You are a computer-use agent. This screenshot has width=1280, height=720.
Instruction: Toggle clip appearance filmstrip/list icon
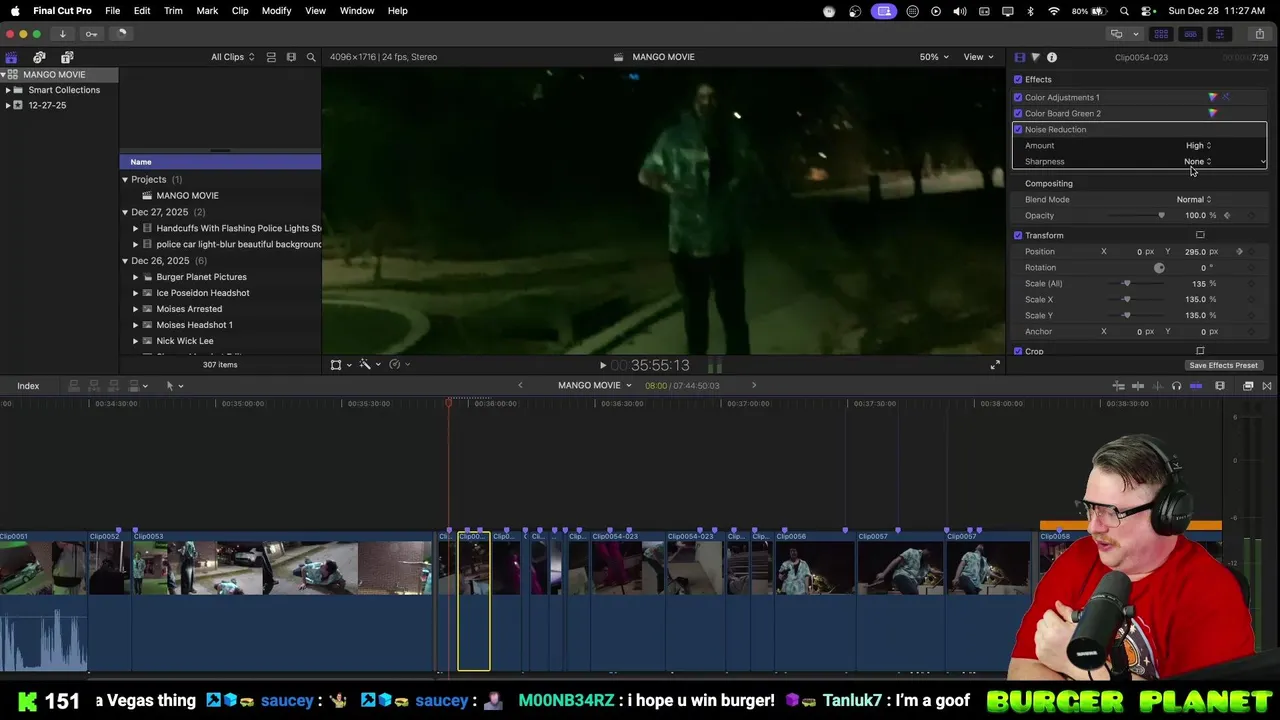point(271,57)
